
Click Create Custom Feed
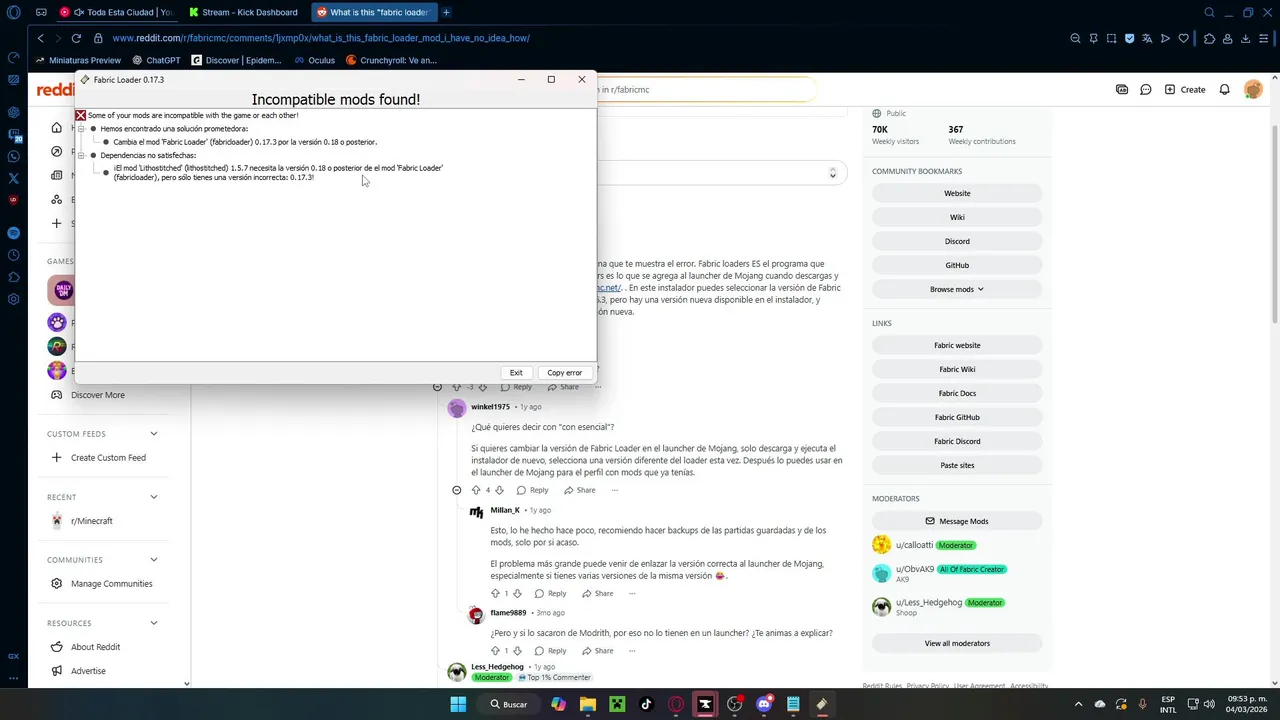[100, 458]
